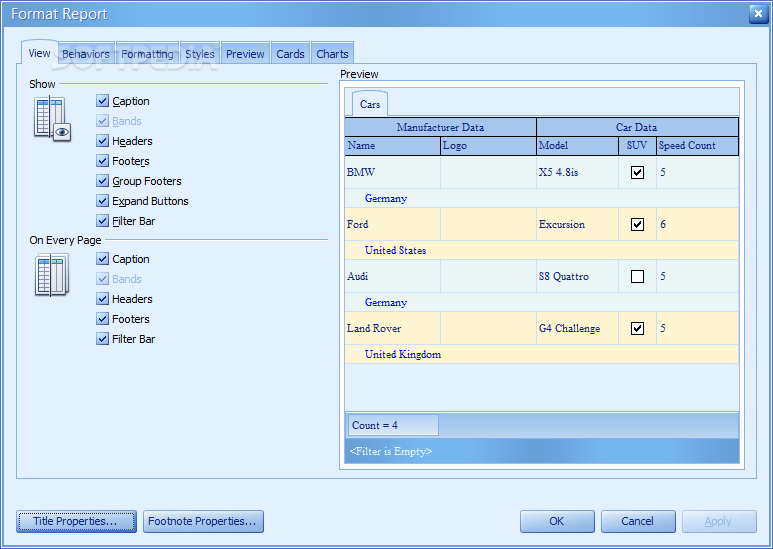773x549 pixels.
Task: Click the G4 Challenge model cell
Action: [x=577, y=328]
